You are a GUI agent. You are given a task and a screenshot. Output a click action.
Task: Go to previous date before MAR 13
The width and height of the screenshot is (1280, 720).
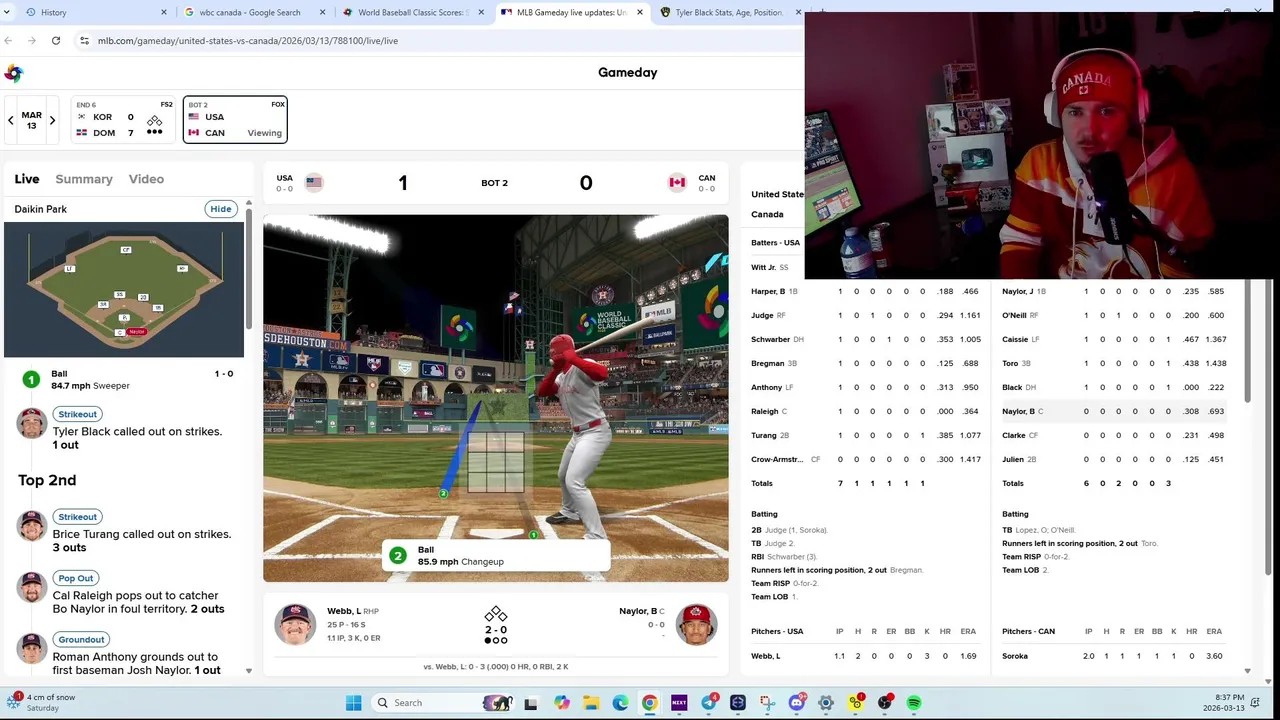coord(11,120)
